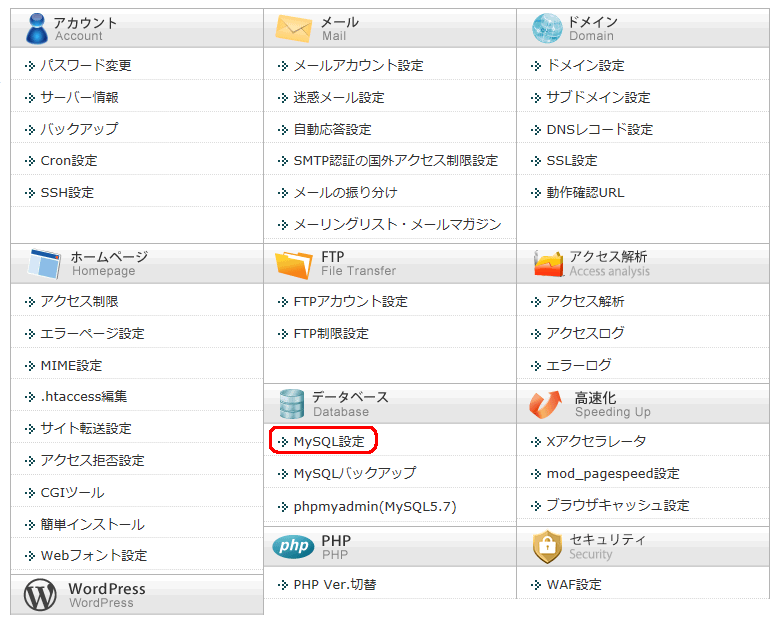Open Webフォント設定 link
Viewport: 781px width, 623px height.
pos(94,555)
